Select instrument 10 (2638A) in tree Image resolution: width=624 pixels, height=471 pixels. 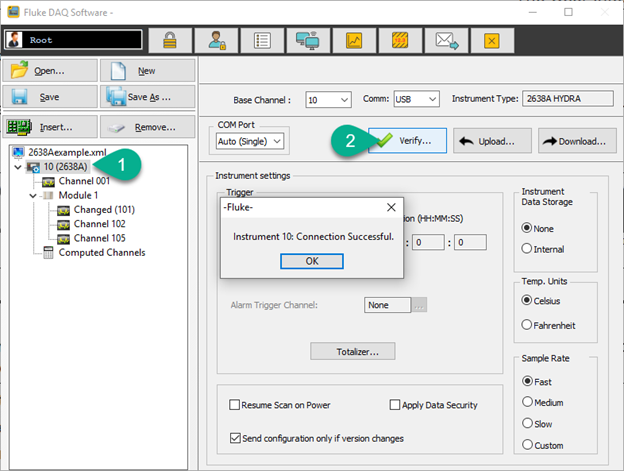(x=65, y=167)
